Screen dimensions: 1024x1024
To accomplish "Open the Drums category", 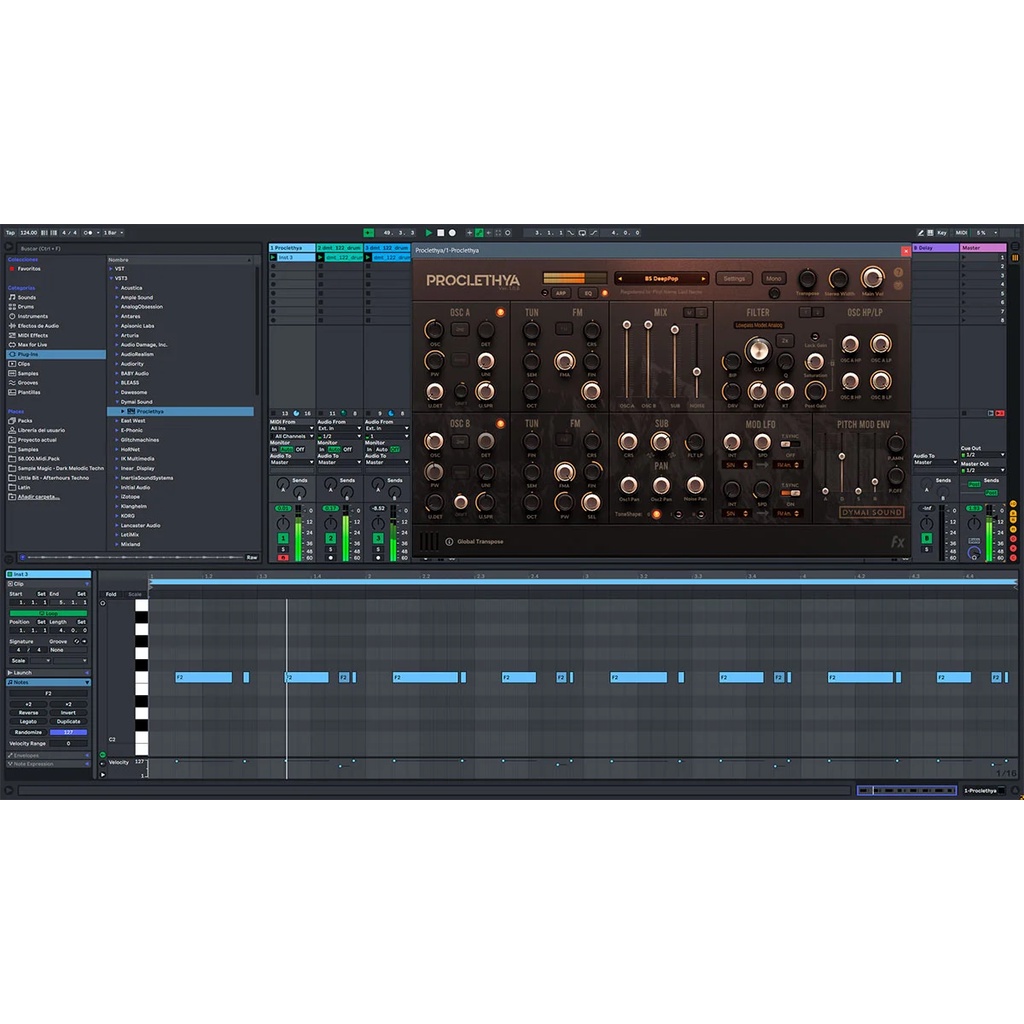I will pyautogui.click(x=25, y=306).
